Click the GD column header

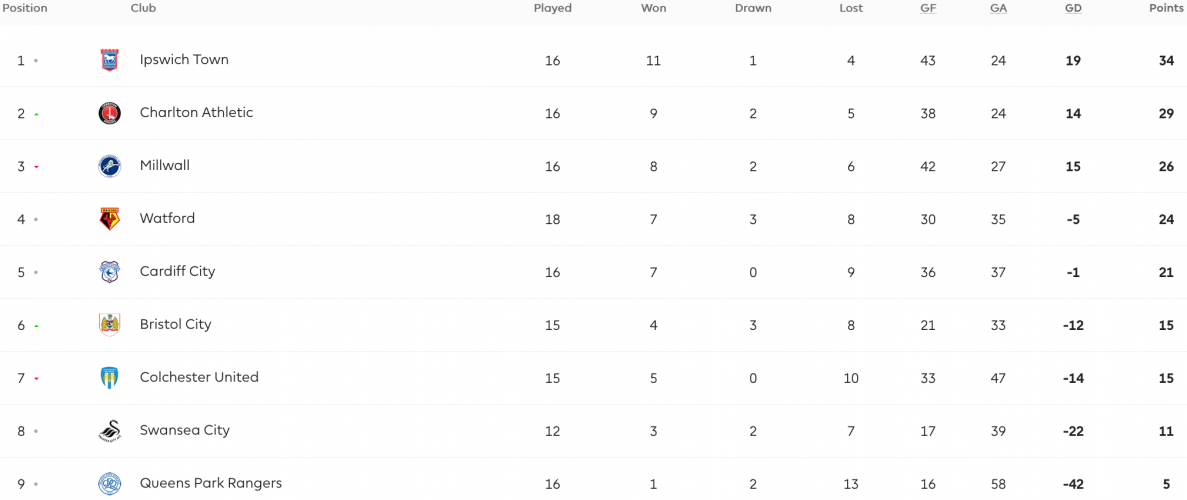coord(1073,8)
